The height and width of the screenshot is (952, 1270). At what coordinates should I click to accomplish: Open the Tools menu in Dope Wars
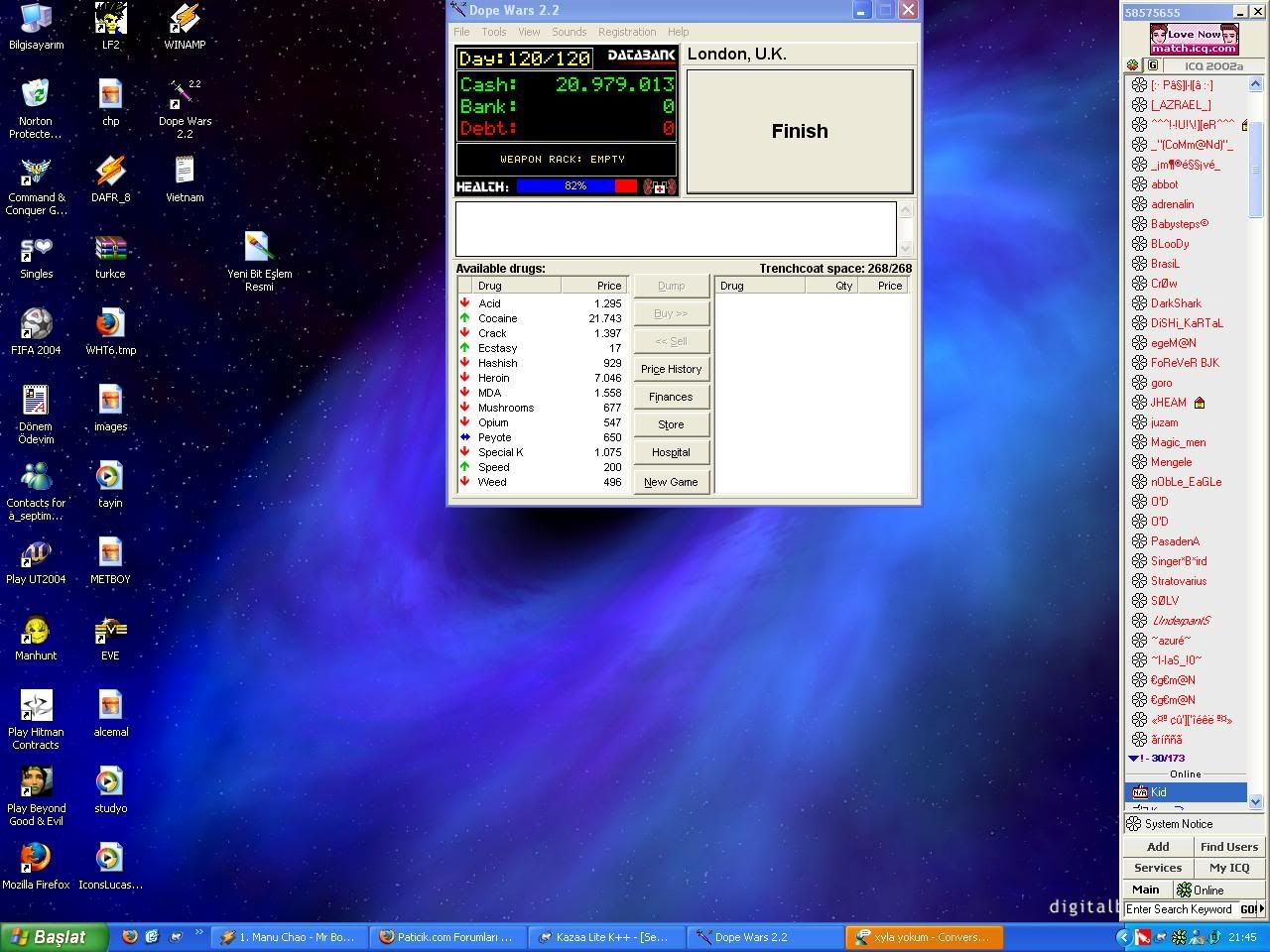[493, 32]
